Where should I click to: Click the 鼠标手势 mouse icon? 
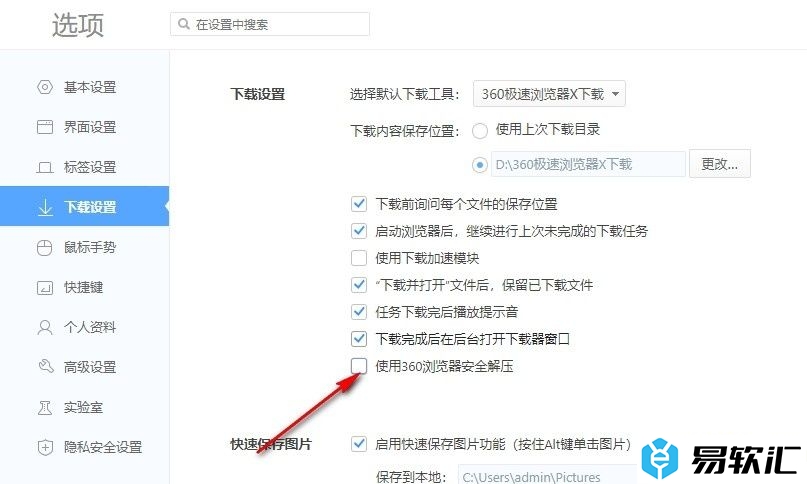(45, 248)
